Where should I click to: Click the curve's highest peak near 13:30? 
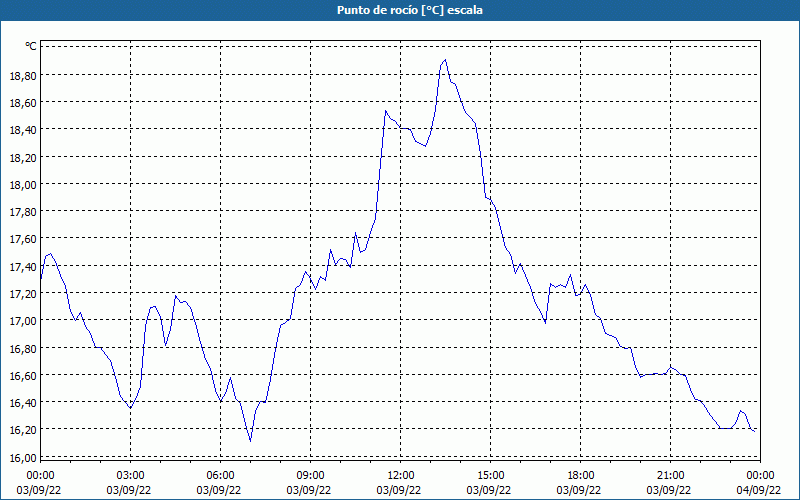tap(445, 60)
